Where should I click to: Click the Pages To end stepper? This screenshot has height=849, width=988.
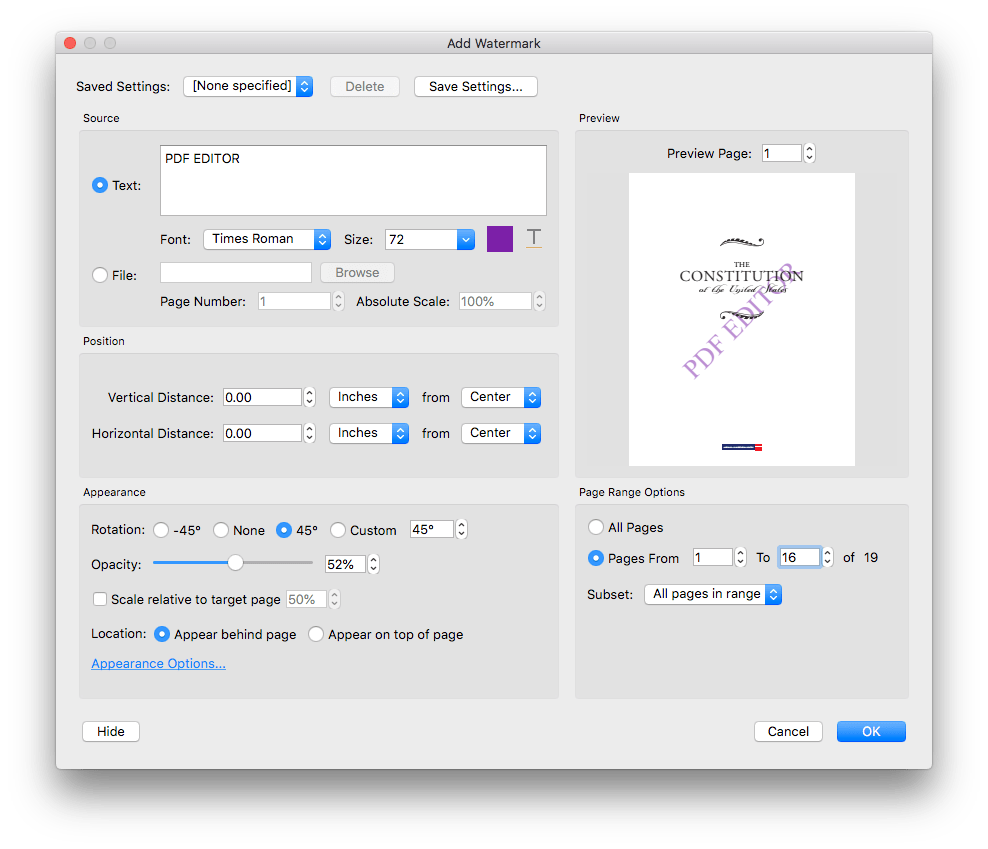coord(828,557)
